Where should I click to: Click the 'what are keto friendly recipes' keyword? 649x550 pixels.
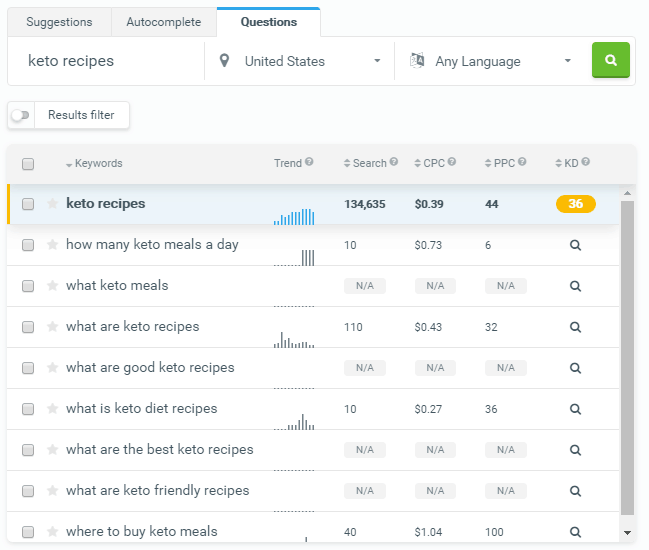point(157,491)
